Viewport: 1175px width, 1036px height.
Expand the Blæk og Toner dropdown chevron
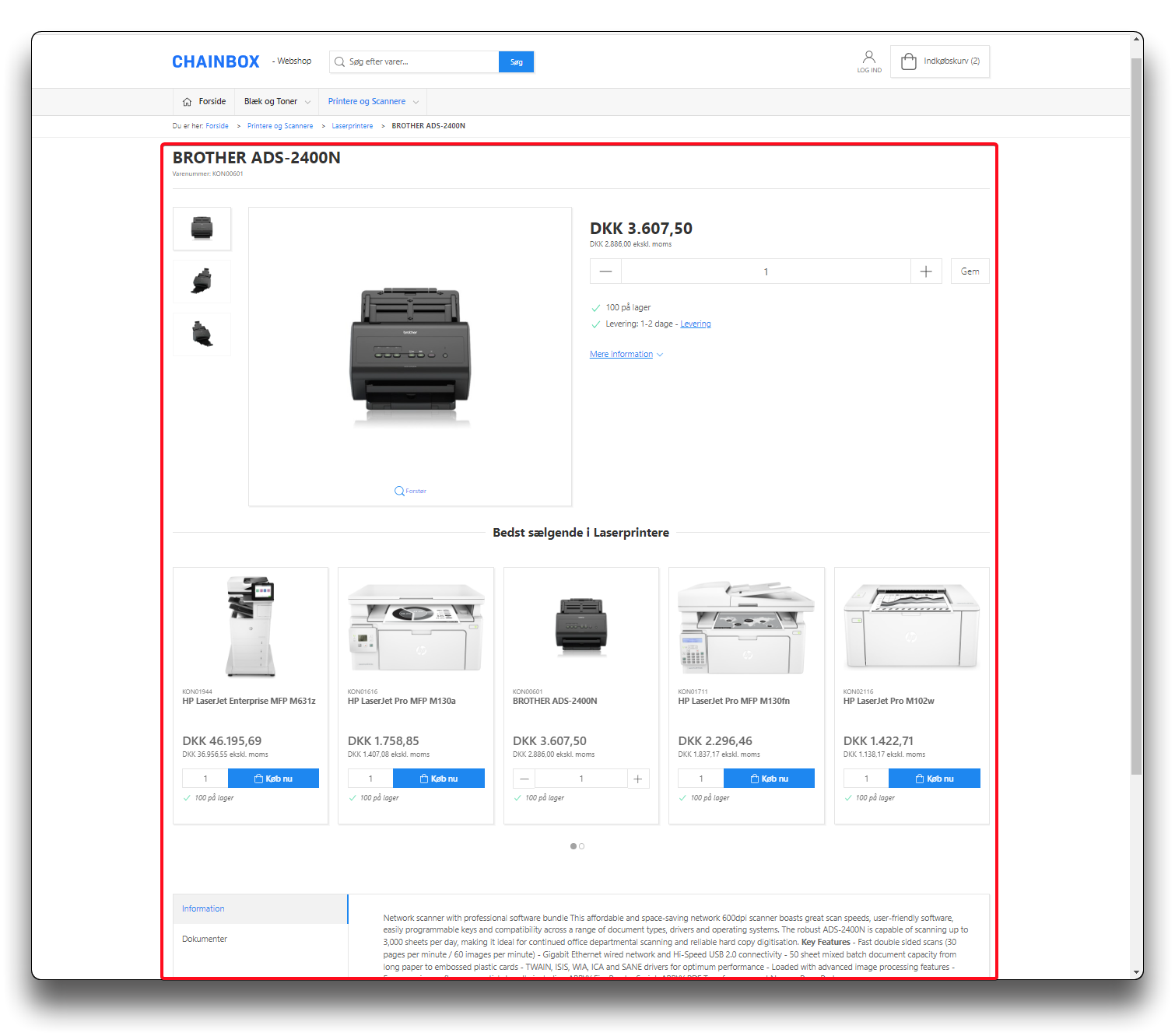click(x=307, y=102)
